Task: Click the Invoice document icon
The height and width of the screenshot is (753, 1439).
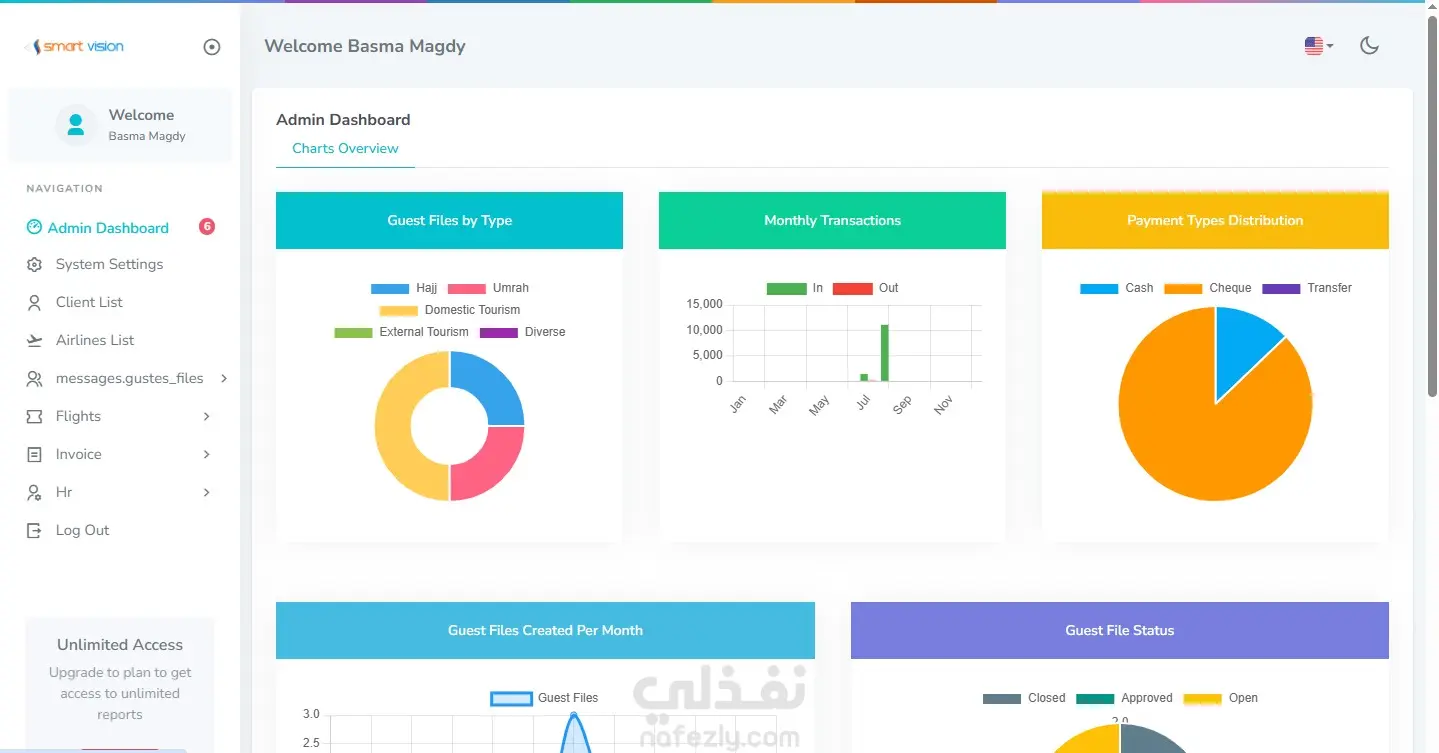Action: tap(35, 455)
